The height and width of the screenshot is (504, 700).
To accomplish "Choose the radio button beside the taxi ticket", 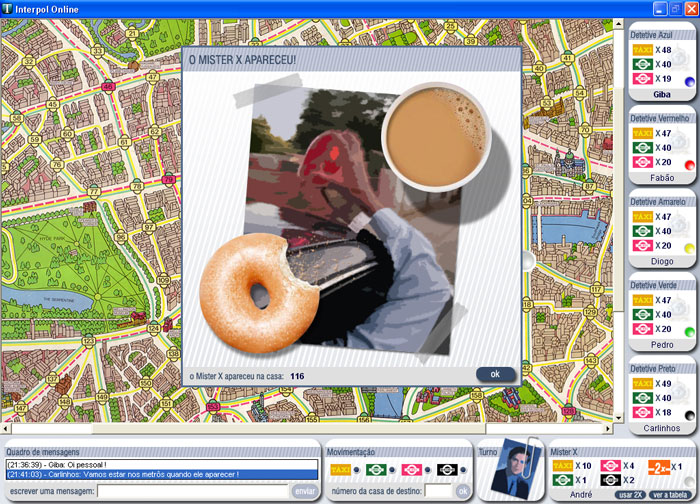I will click(356, 469).
